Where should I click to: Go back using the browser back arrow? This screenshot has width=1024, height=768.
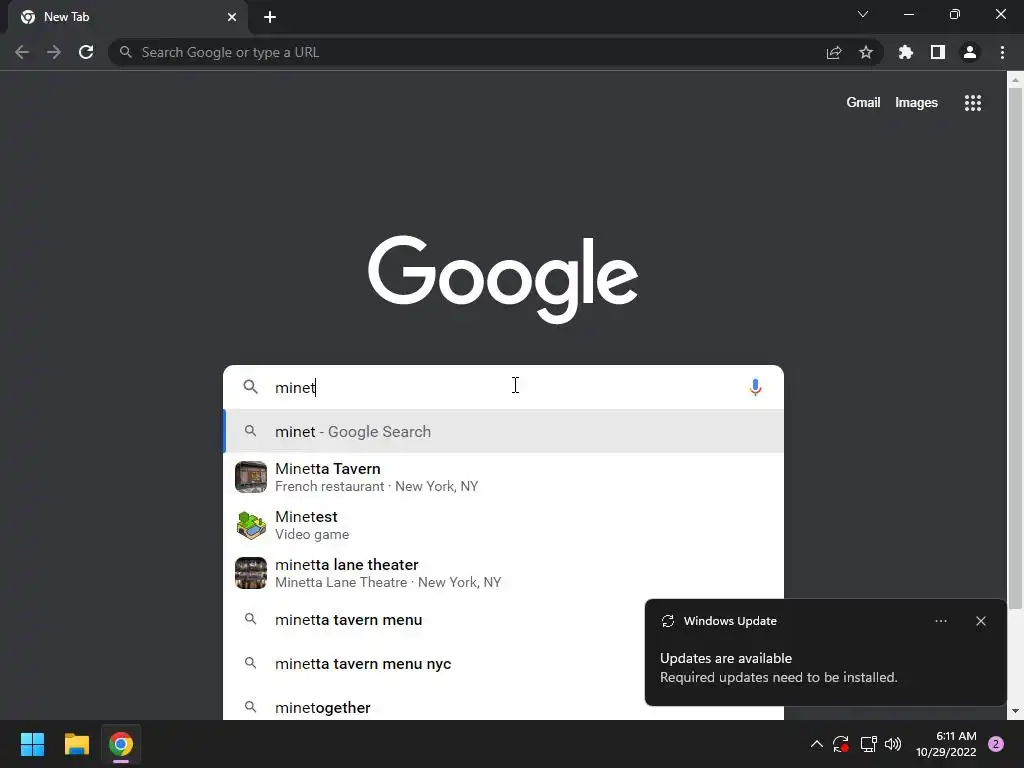tap(22, 52)
